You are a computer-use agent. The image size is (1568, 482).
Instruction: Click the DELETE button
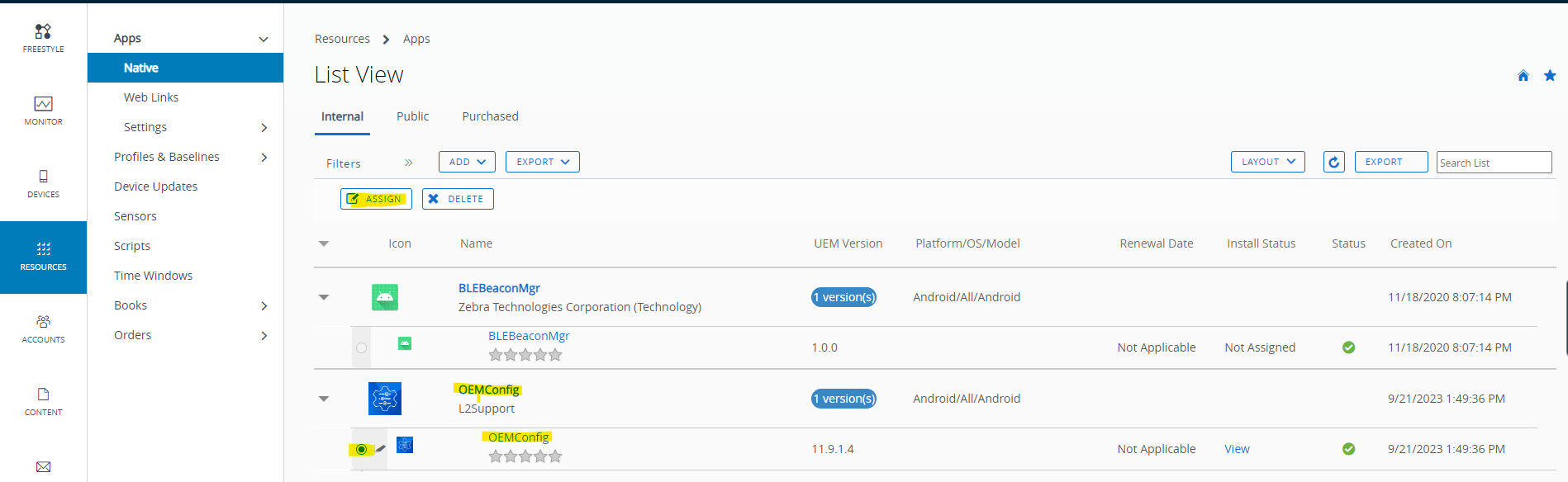point(458,199)
